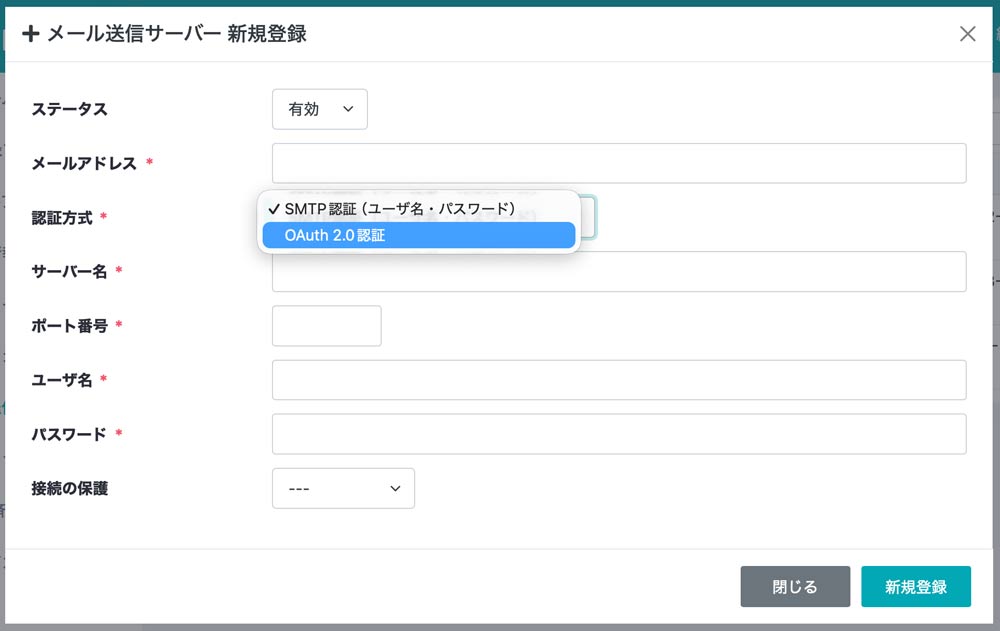Click the X icon to dismiss the dialog
Viewport: 1000px width, 631px height.
tap(967, 34)
